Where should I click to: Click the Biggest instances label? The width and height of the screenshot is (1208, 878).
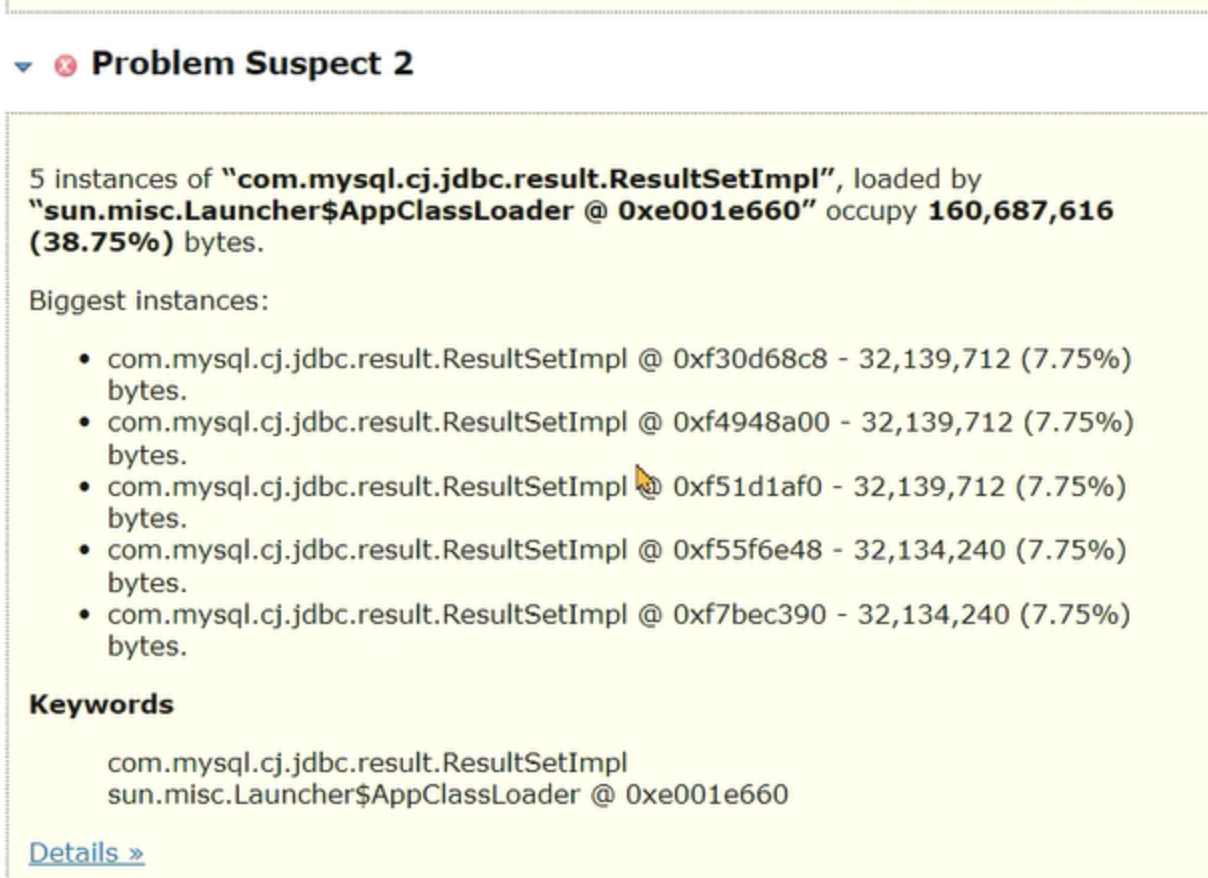(x=148, y=300)
